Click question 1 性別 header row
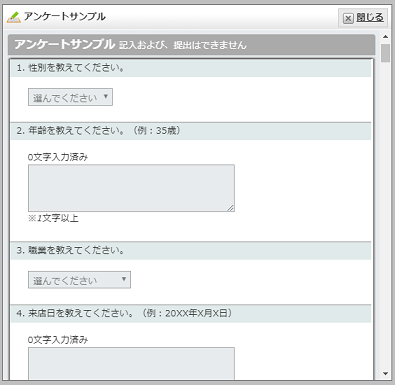This screenshot has height=385, width=395. (191, 68)
